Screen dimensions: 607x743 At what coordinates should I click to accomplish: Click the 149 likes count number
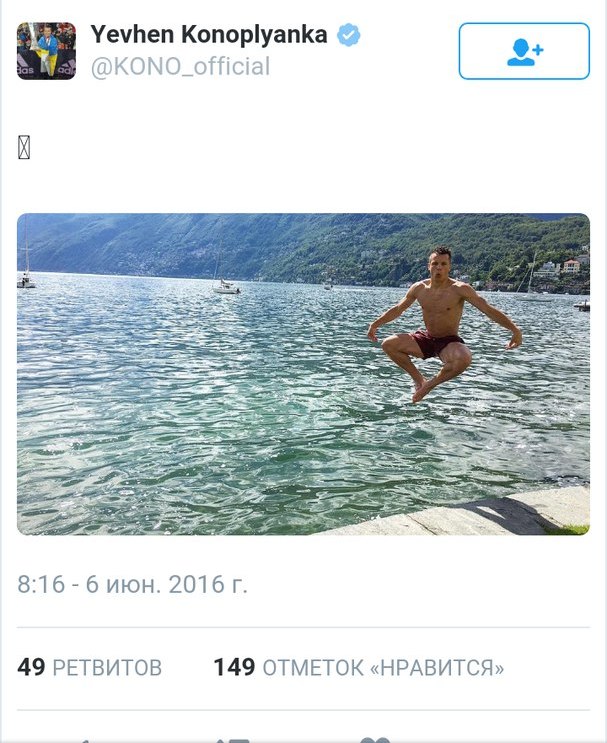tap(235, 667)
